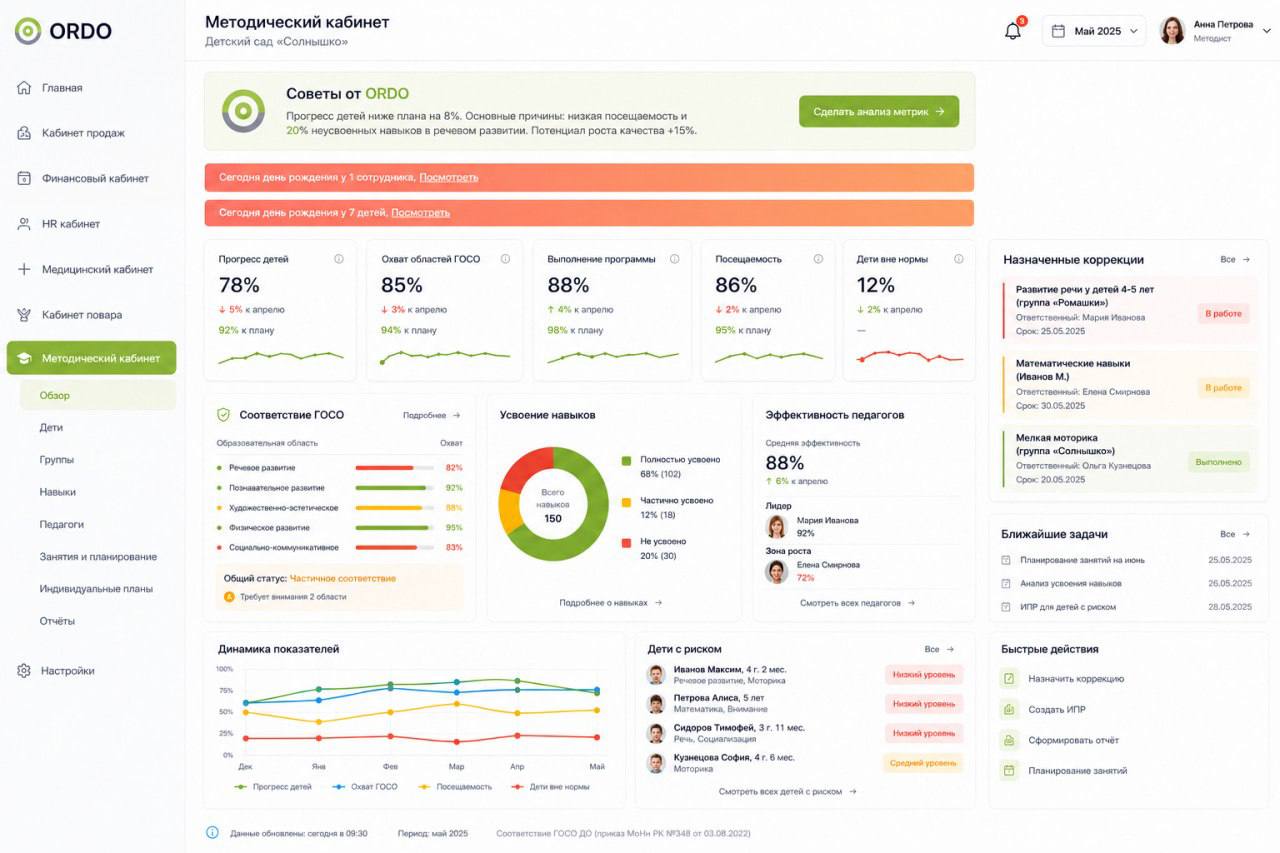Click the Кабинет повара chef icon
This screenshot has height=853, width=1280.
coord(24,315)
